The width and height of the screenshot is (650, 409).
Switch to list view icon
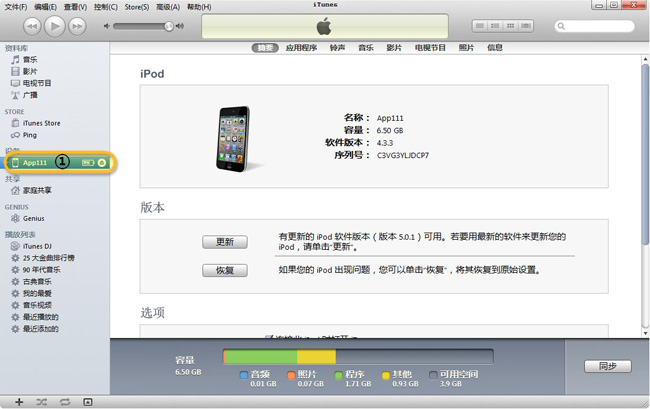(480, 26)
